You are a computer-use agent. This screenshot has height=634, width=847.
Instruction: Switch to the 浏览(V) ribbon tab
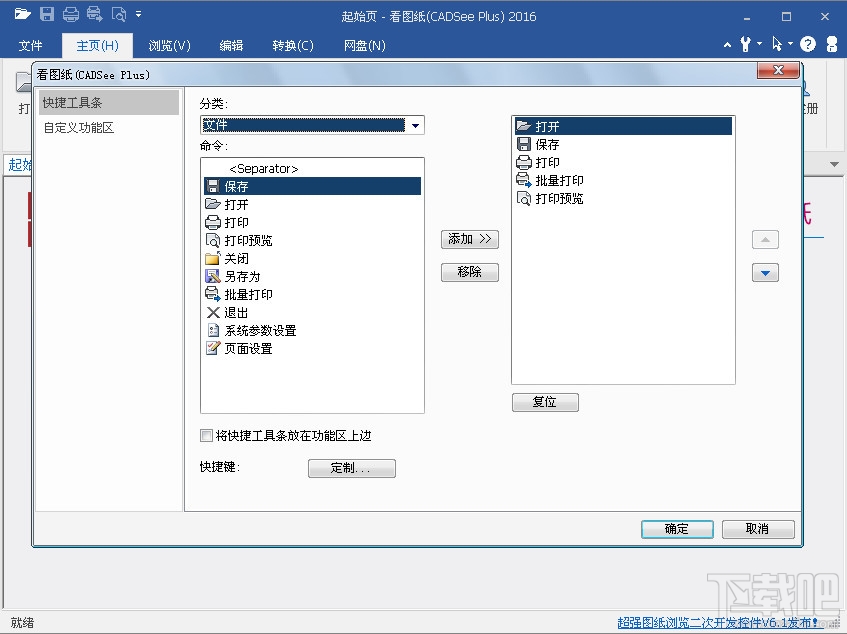coord(169,45)
